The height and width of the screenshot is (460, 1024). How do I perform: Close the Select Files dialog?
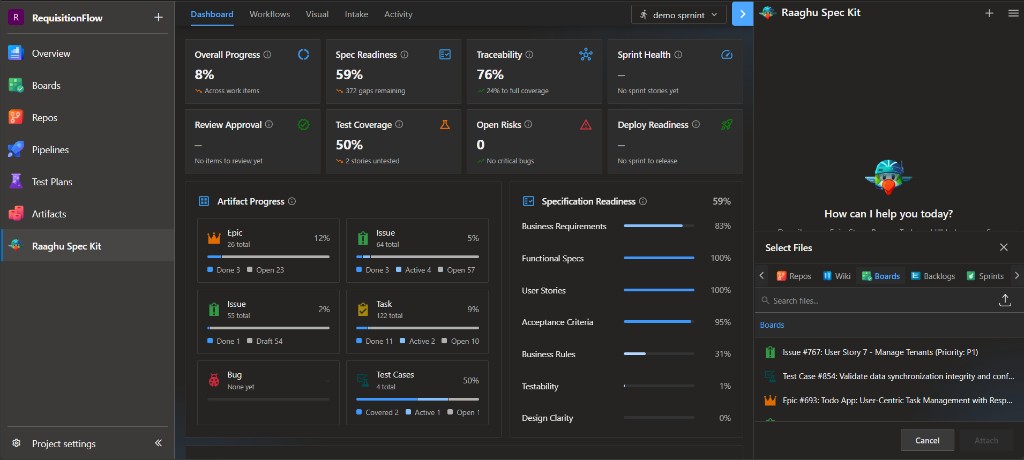(1004, 247)
